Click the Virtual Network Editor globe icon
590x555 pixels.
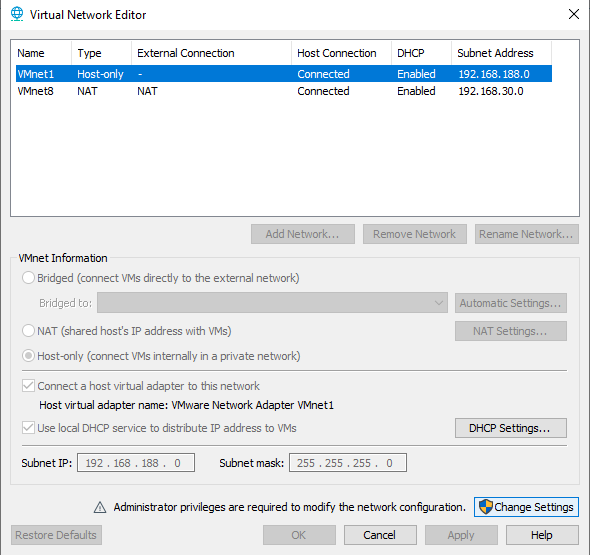[x=17, y=14]
